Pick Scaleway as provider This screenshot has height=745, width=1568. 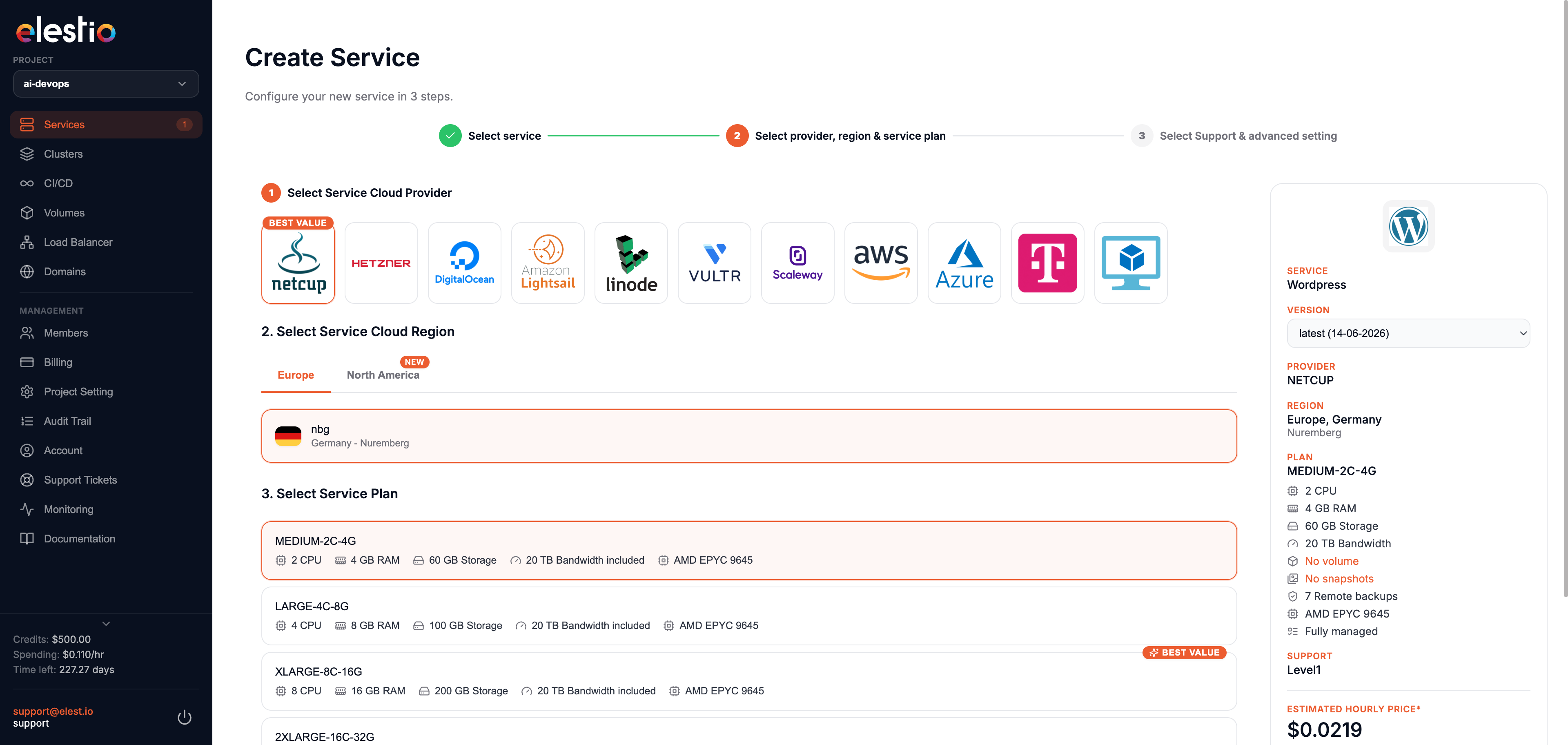point(797,263)
